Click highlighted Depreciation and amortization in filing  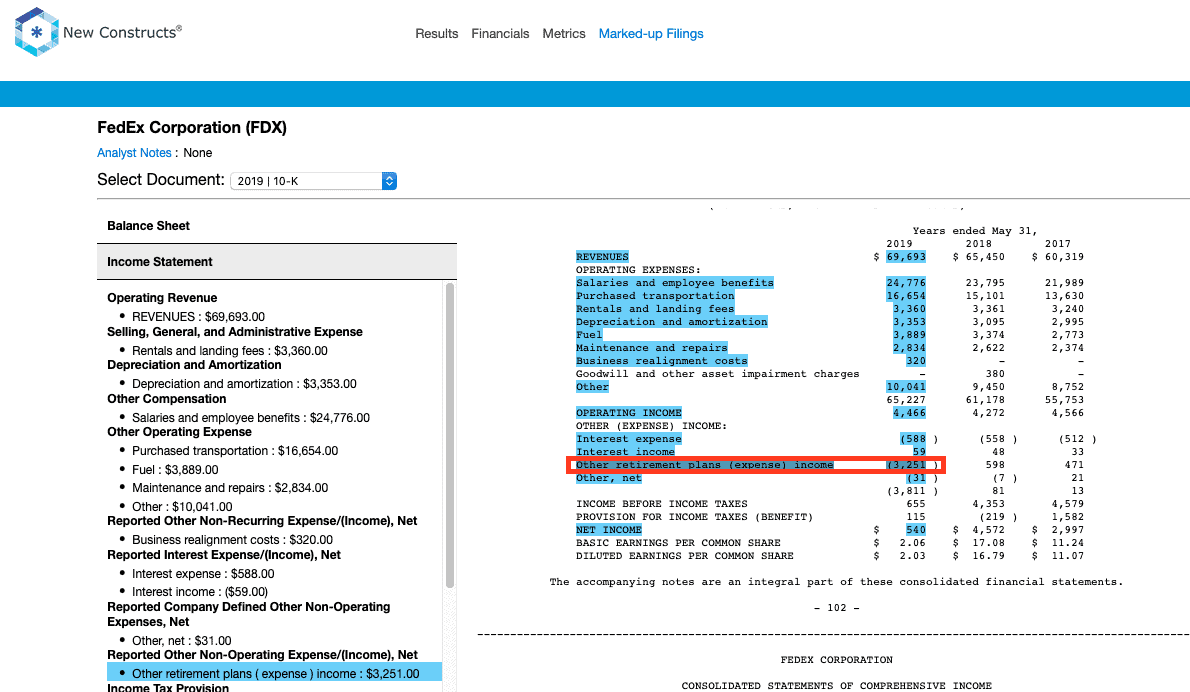[672, 322]
